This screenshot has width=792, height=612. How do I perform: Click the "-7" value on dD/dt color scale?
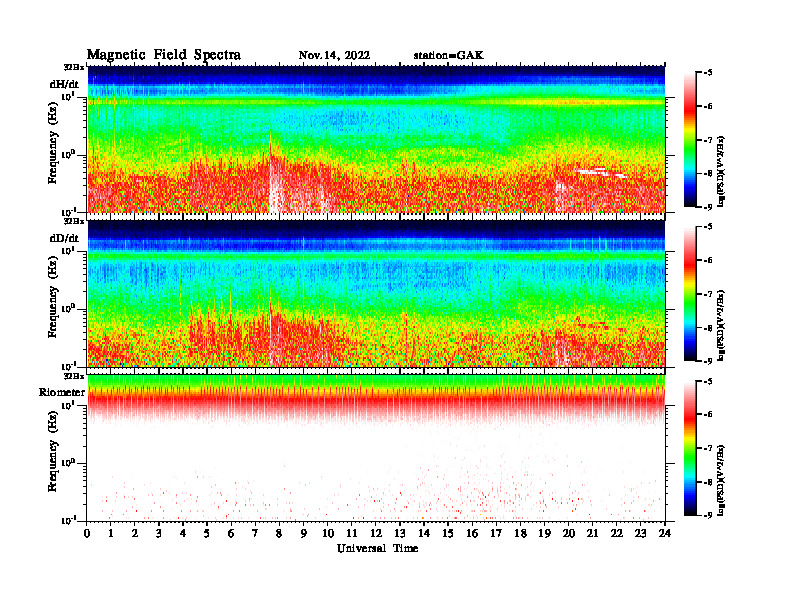tap(708, 294)
